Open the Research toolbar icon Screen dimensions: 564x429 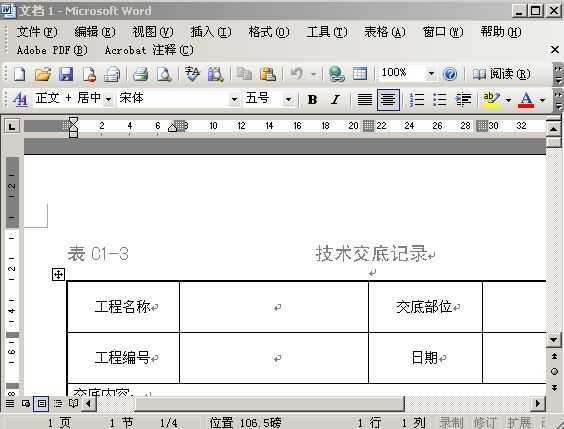click(x=215, y=74)
